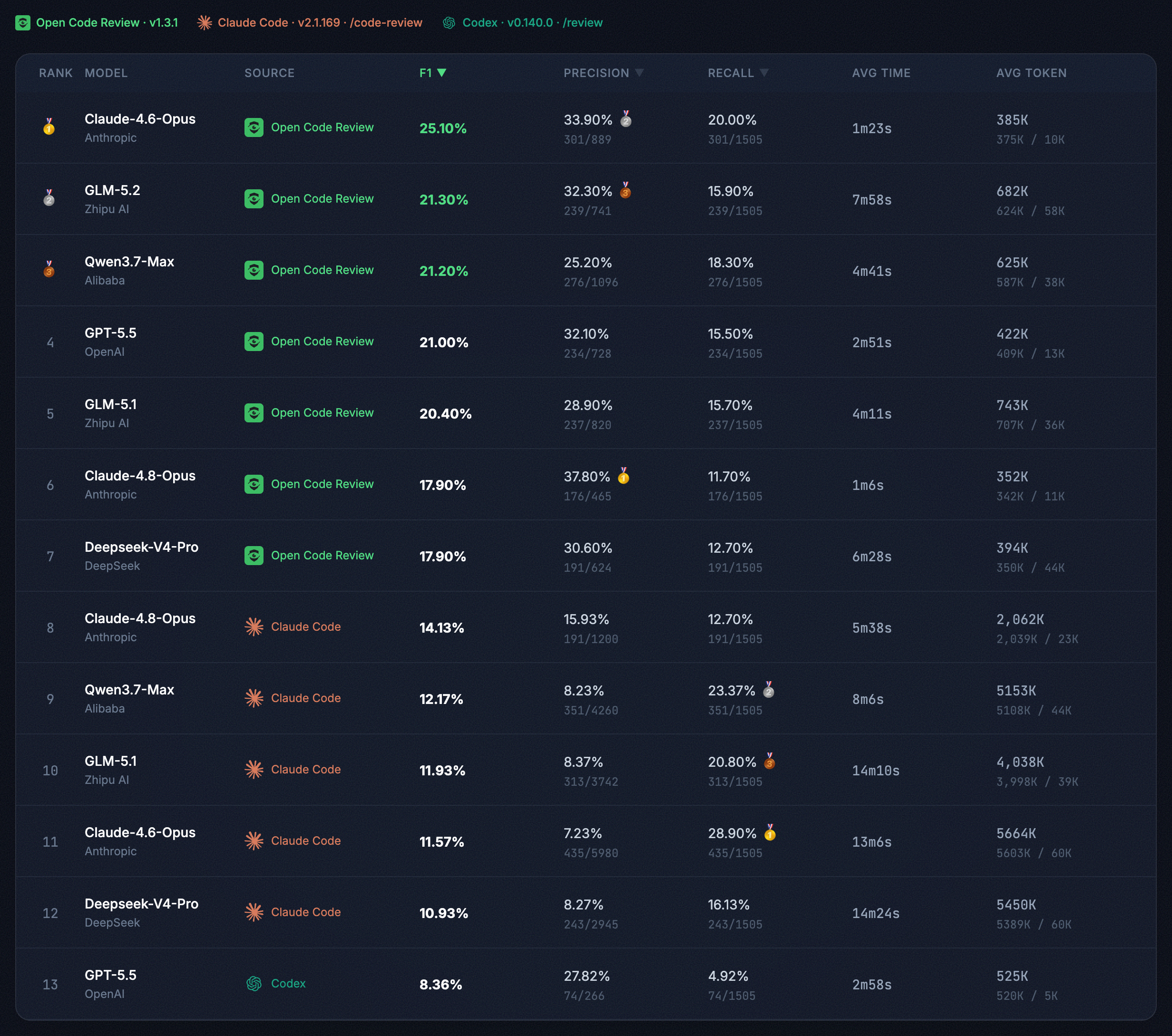Click the RANK column header
This screenshot has width=1172, height=1036.
pos(56,73)
